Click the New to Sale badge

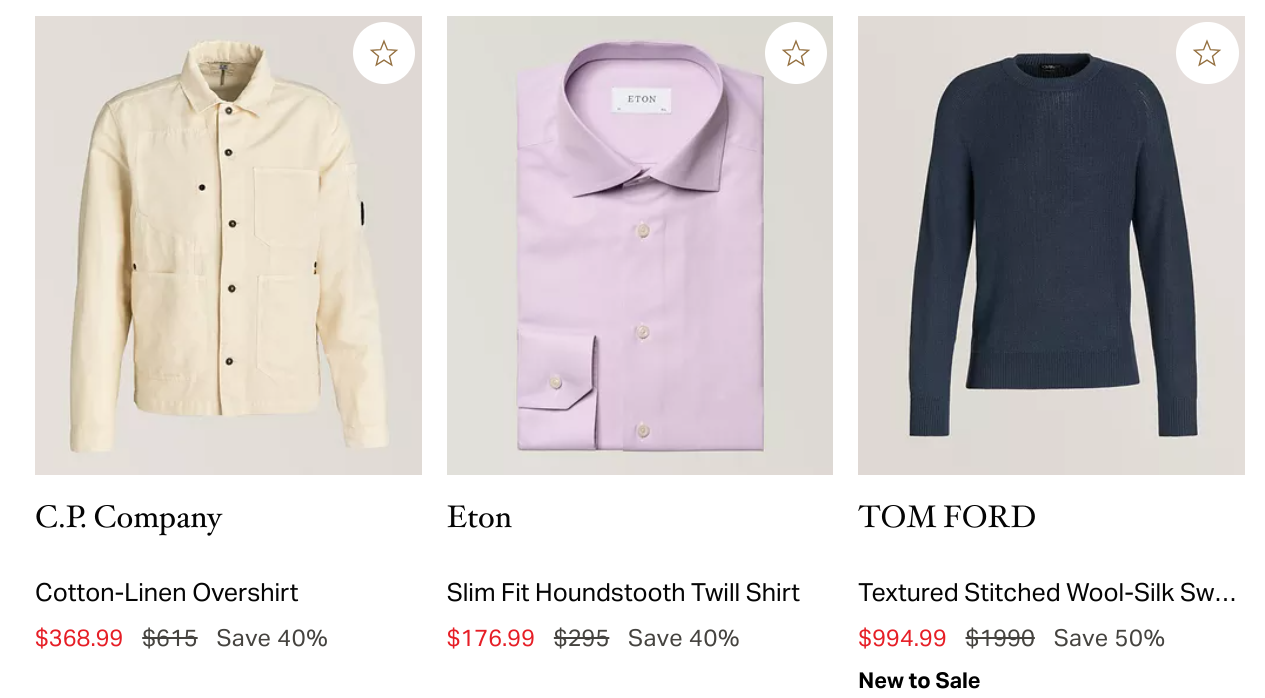click(919, 681)
